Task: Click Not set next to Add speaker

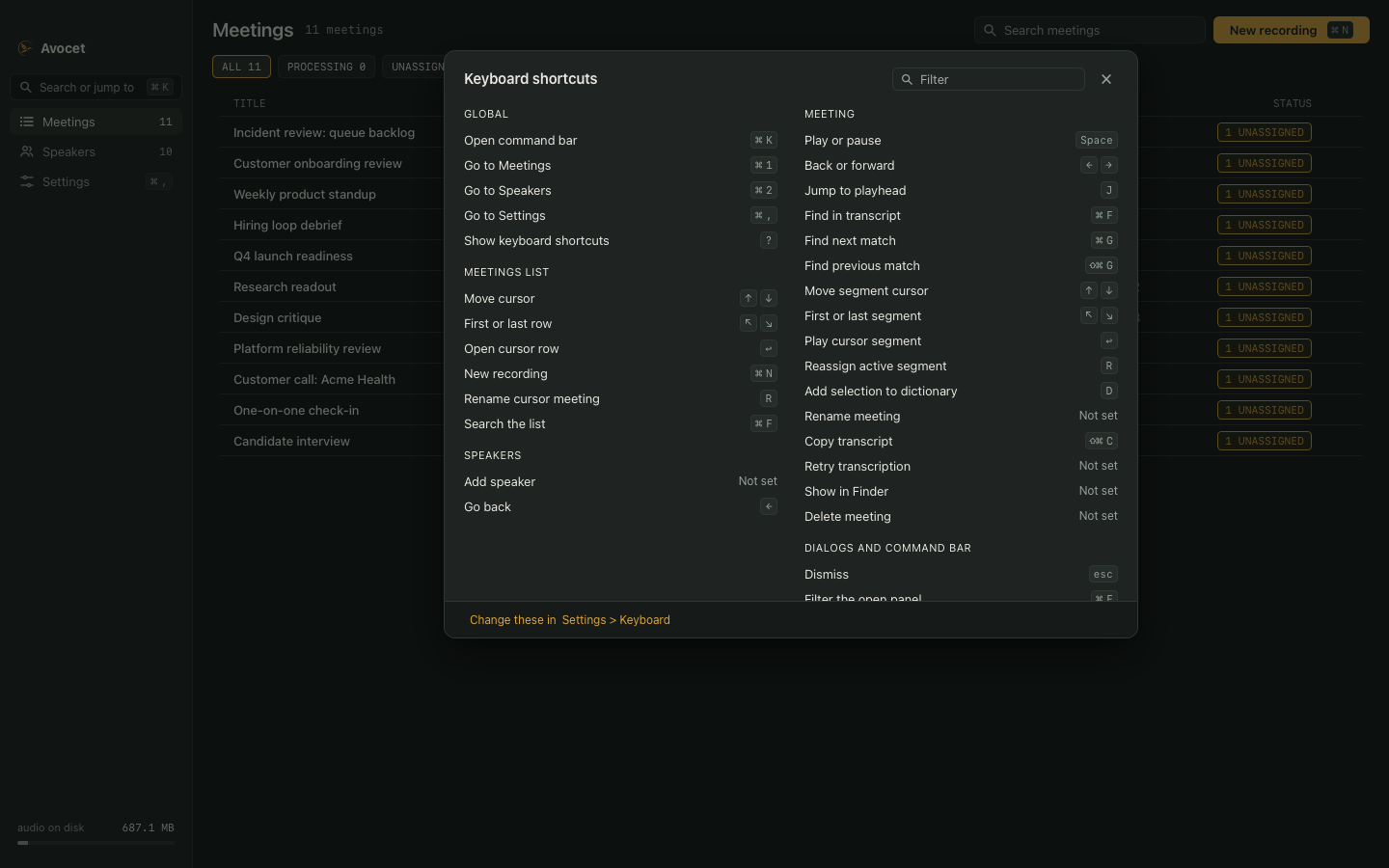Action: [757, 481]
